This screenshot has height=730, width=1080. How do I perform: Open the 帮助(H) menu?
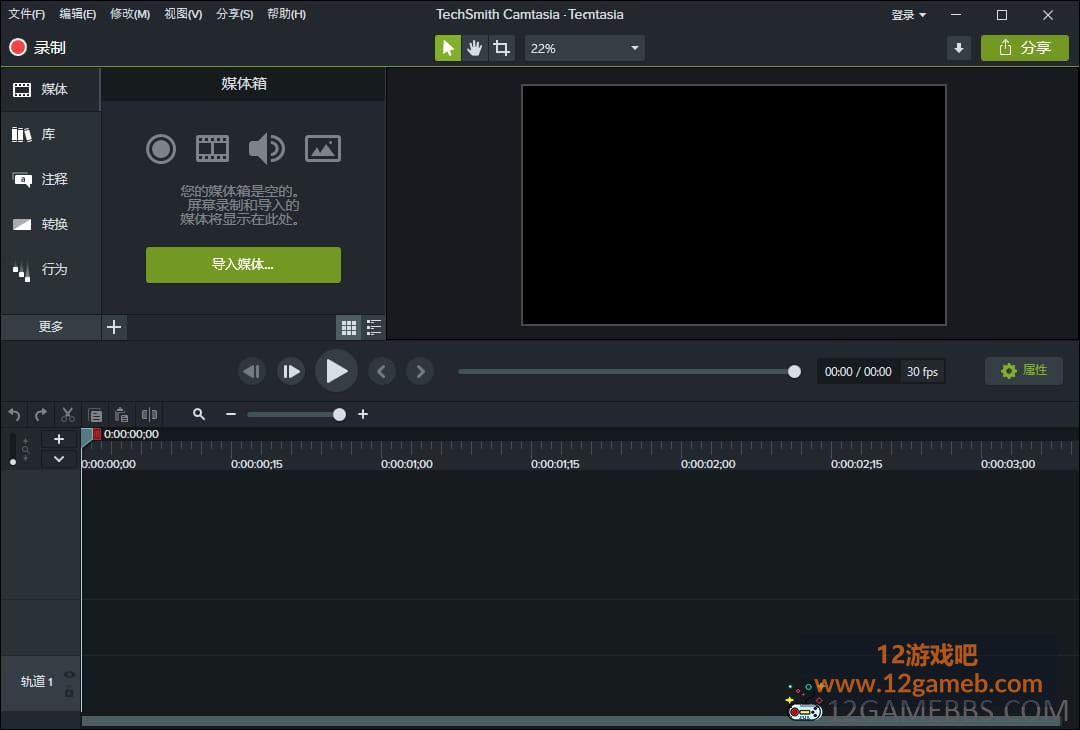coord(286,14)
